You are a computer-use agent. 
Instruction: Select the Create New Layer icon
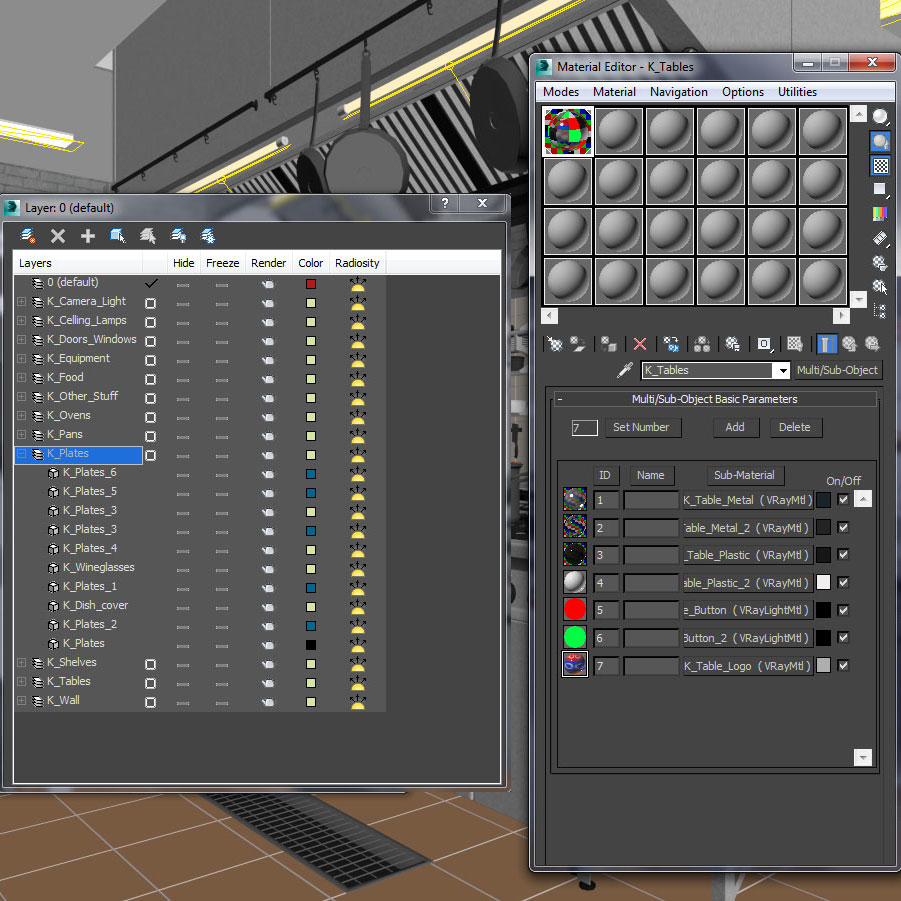click(26, 236)
